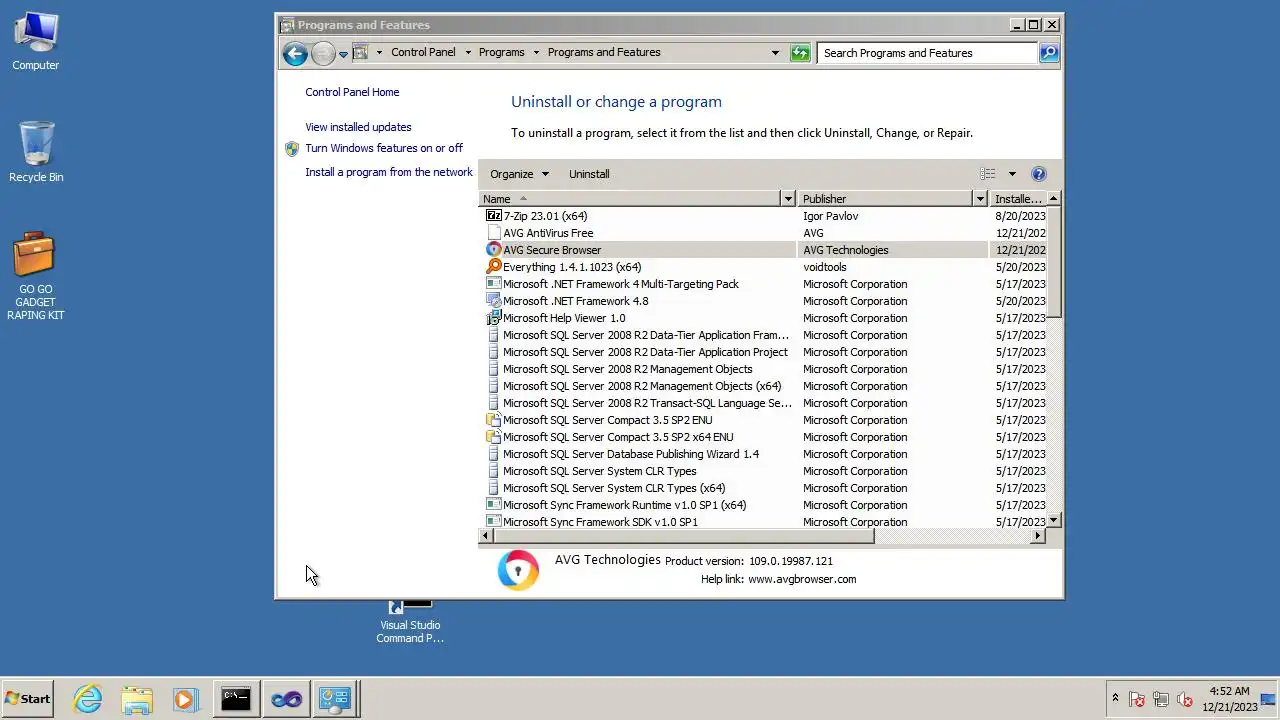Click the www.avgbrowser.com help link text

click(802, 579)
